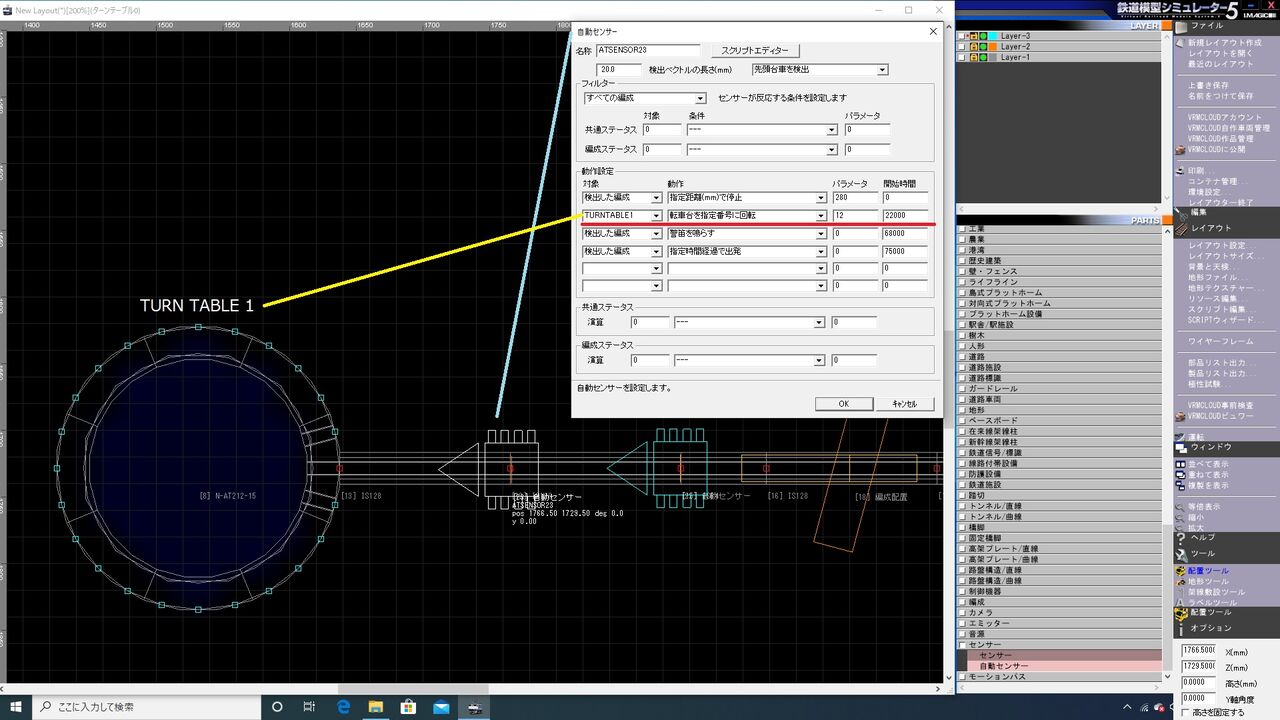Check the 踏切 parts category checkbox

point(963,495)
